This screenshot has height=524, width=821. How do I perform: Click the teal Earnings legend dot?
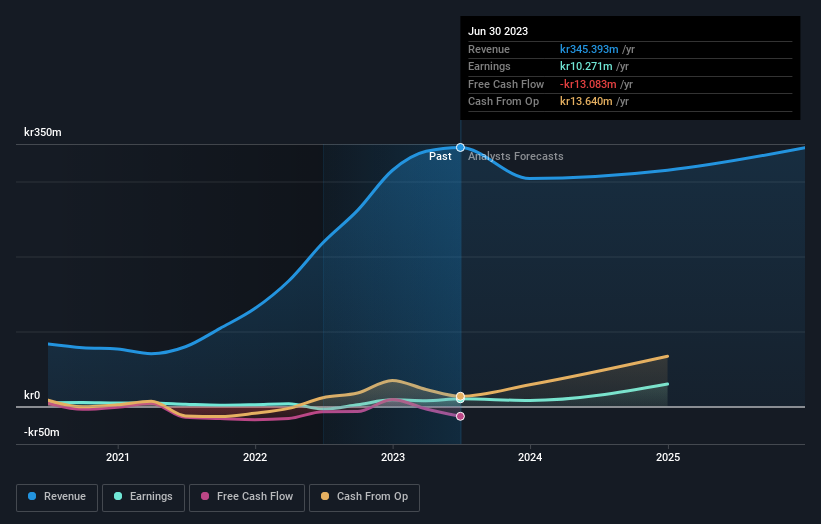point(118,496)
